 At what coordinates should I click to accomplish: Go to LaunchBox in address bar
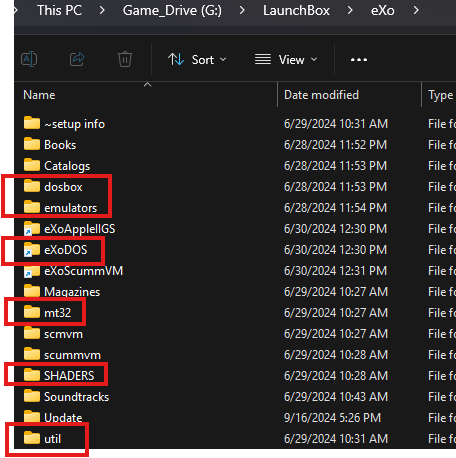[296, 10]
